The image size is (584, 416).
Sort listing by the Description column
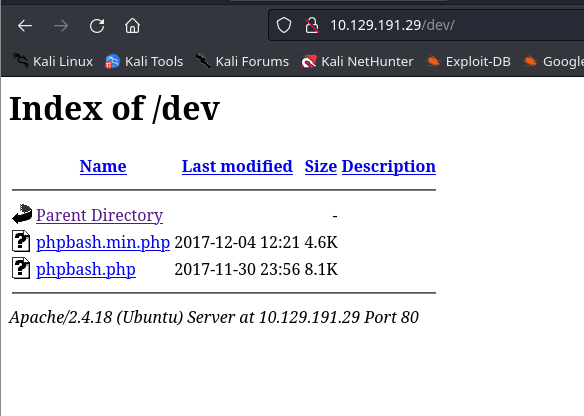[x=389, y=166]
